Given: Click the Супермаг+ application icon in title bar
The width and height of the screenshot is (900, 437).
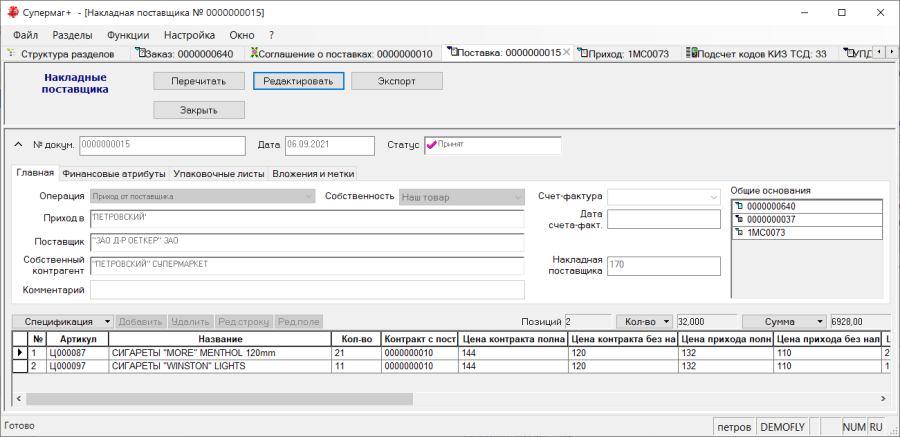Looking at the screenshot, I should point(12,12).
